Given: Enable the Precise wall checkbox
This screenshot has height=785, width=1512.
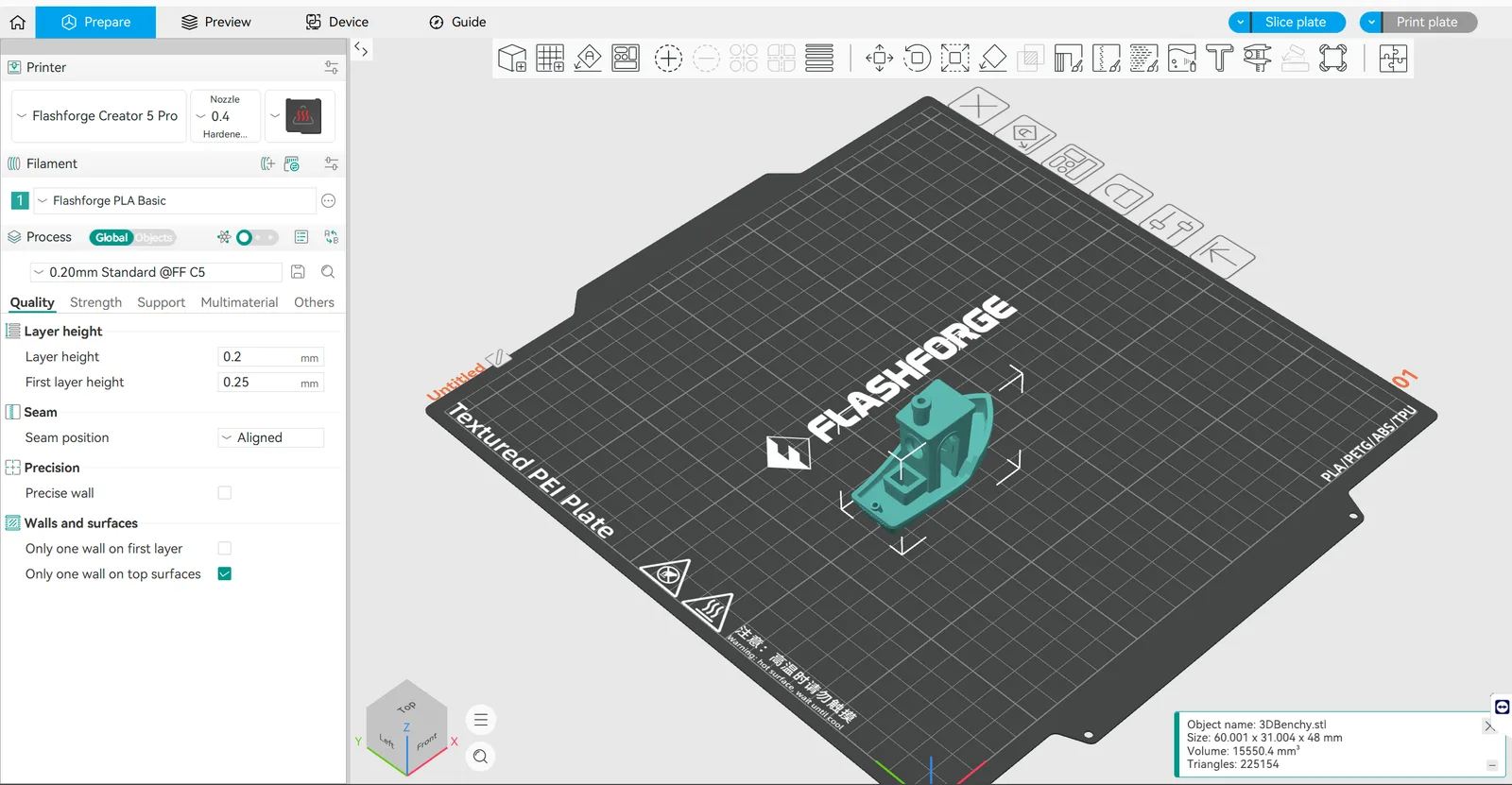Looking at the screenshot, I should click(225, 493).
